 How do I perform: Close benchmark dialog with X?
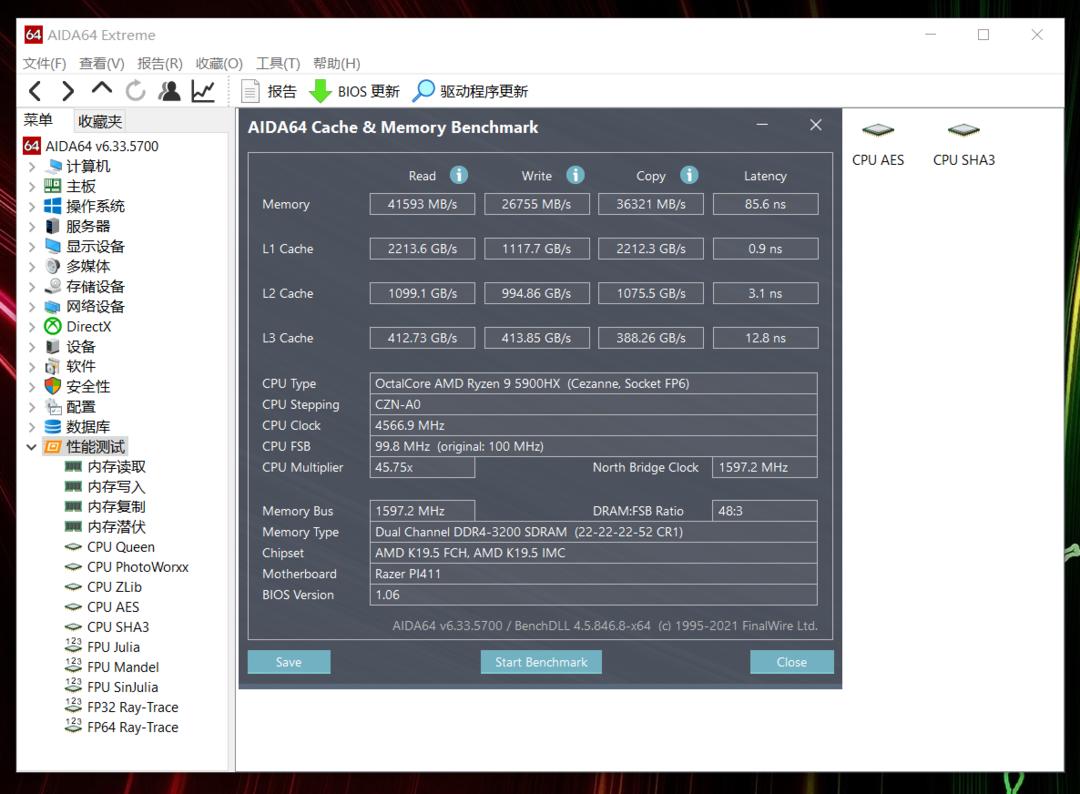(x=816, y=125)
